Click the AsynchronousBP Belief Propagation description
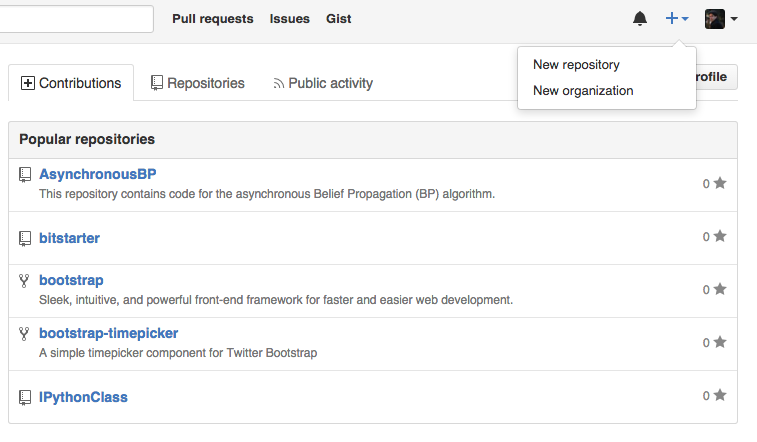Screen dimensions: 757x442 pos(267,194)
